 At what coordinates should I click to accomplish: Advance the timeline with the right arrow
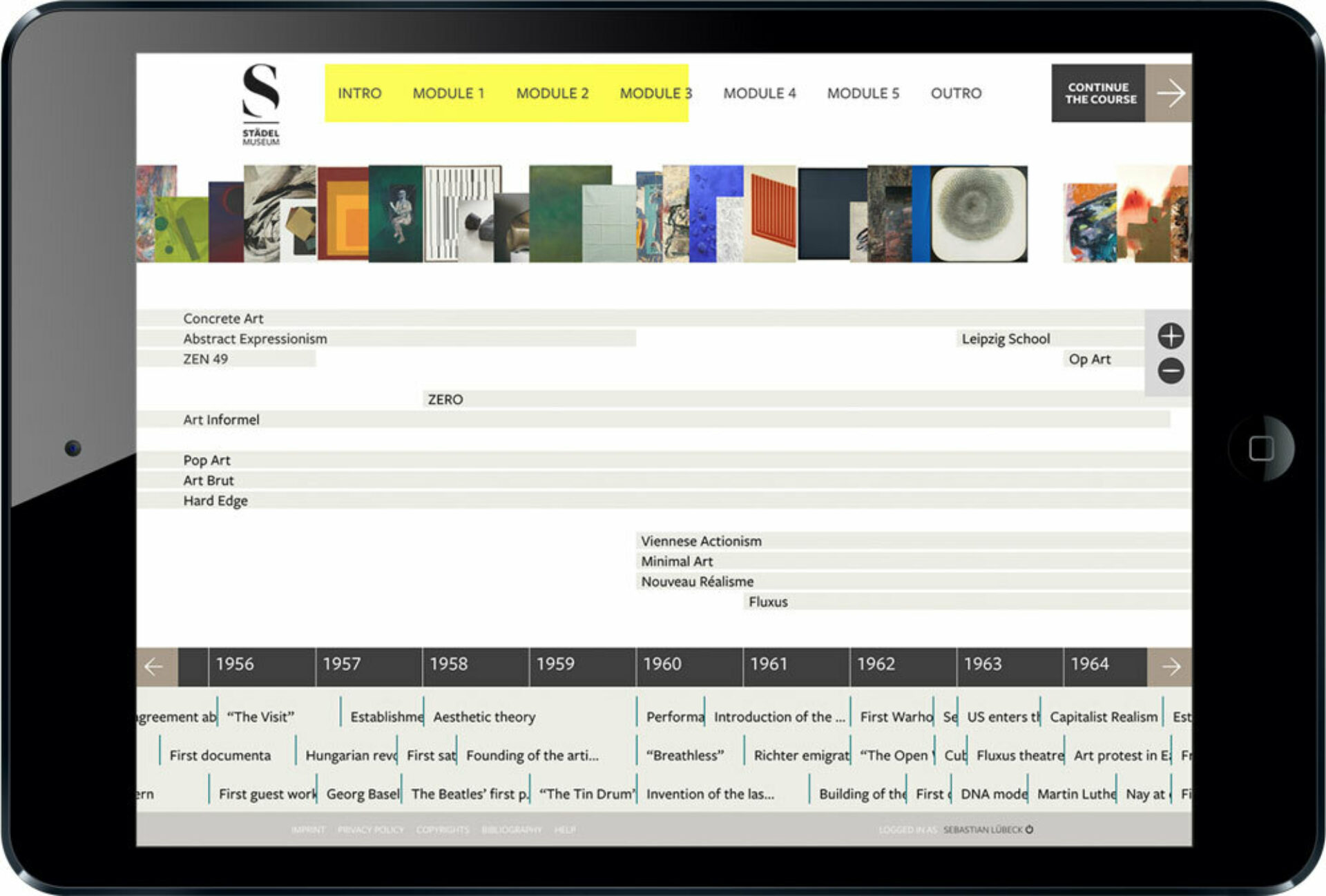coord(1170,667)
